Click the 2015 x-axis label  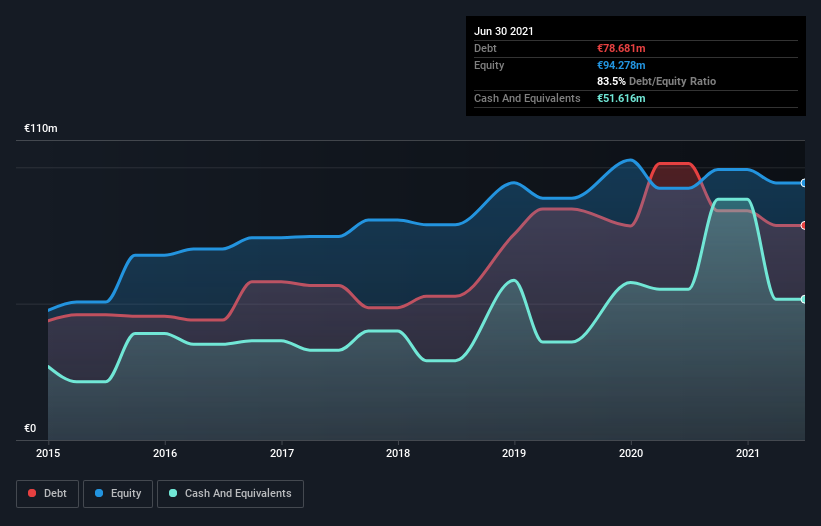pos(48,453)
